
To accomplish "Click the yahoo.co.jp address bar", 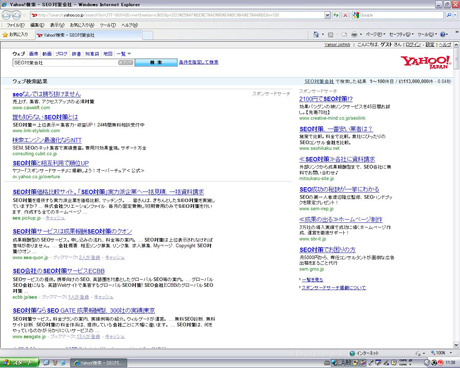I will coord(177,15).
